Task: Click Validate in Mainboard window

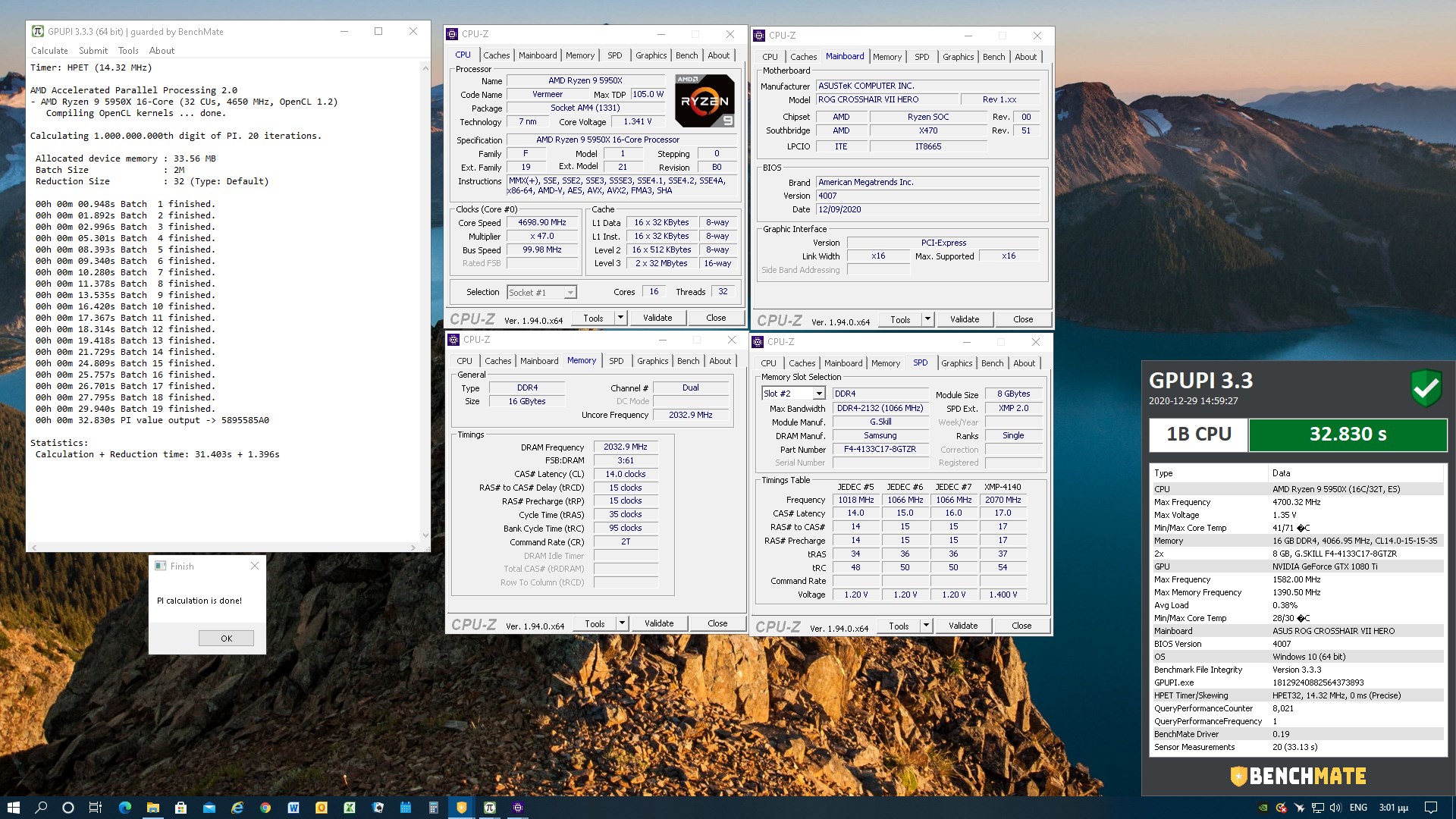Action: (x=965, y=319)
